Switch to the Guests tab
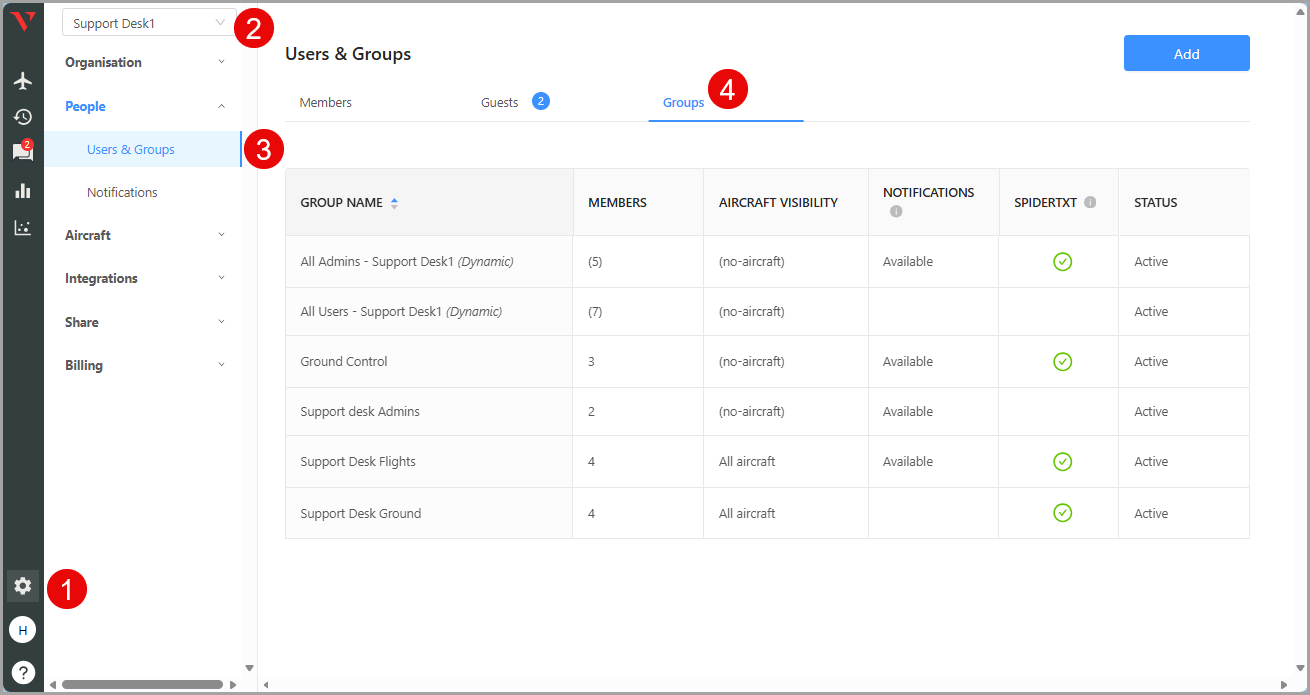Image resolution: width=1310 pixels, height=695 pixels. pyautogui.click(x=500, y=102)
